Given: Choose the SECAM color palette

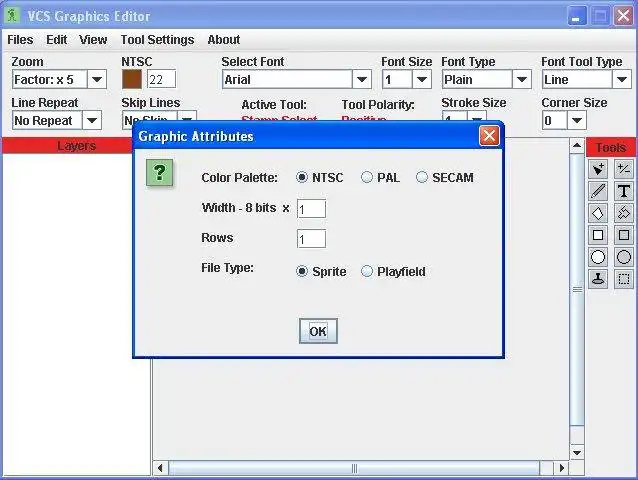Looking at the screenshot, I should (445, 177).
